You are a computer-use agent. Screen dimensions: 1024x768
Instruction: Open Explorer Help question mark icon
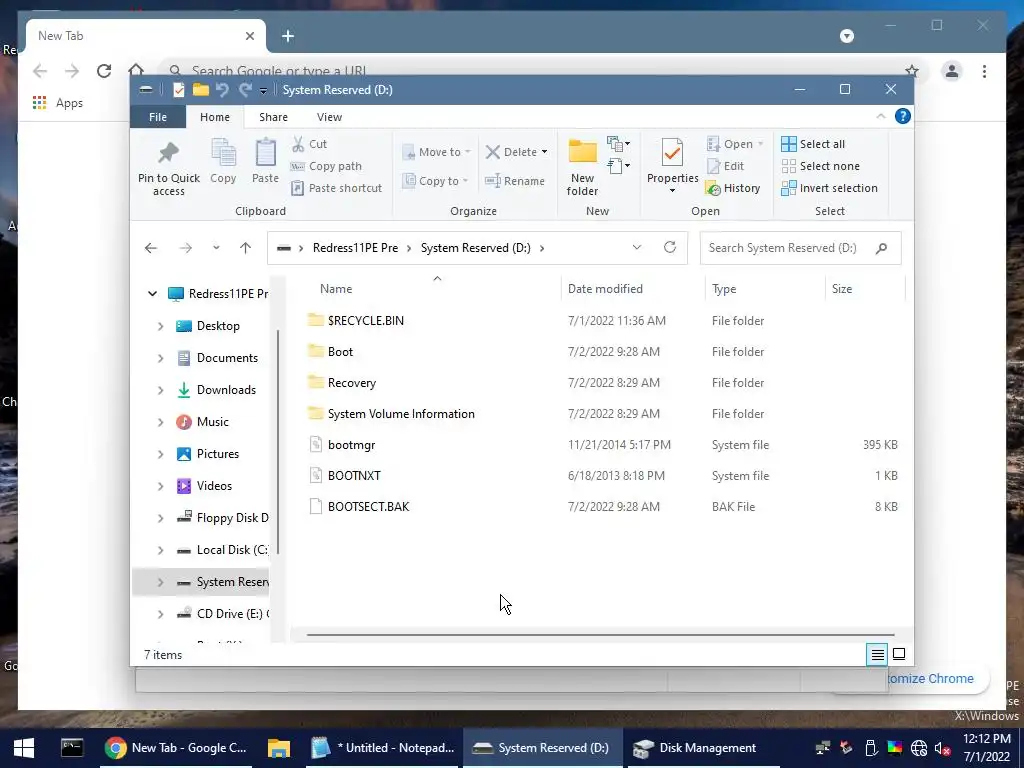[903, 116]
